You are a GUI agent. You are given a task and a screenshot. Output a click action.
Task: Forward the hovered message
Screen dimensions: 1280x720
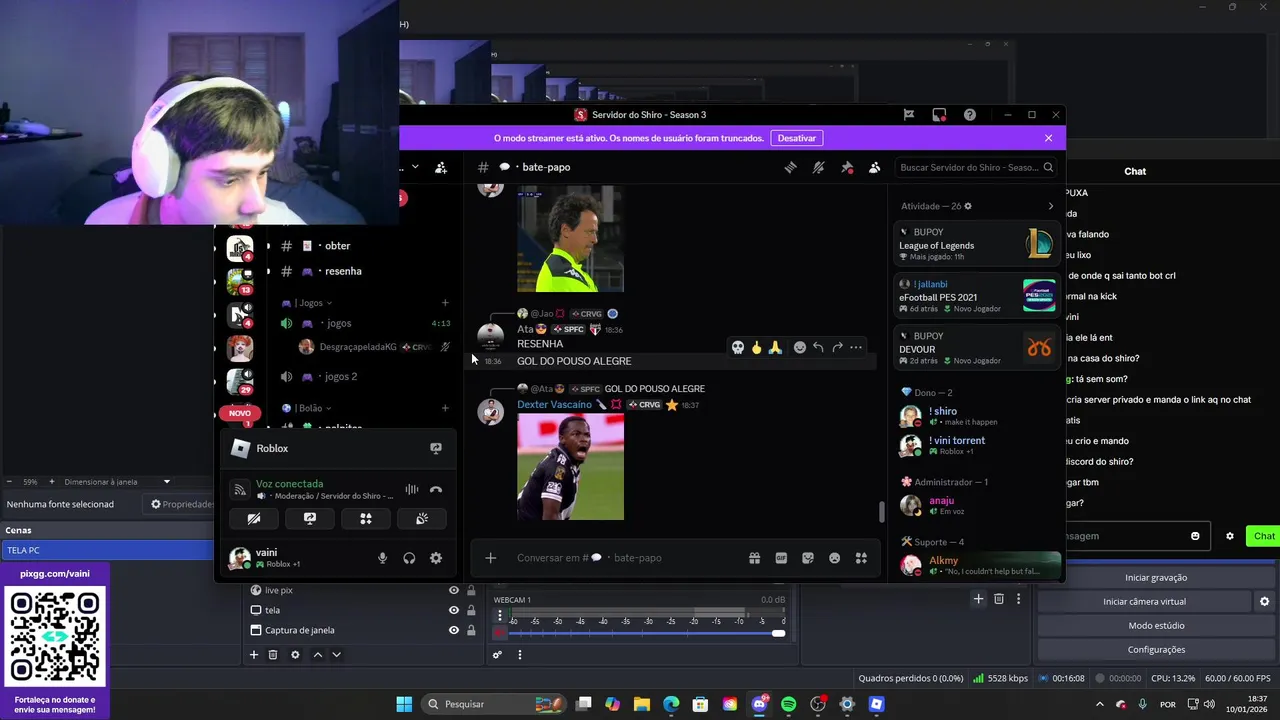pos(837,347)
